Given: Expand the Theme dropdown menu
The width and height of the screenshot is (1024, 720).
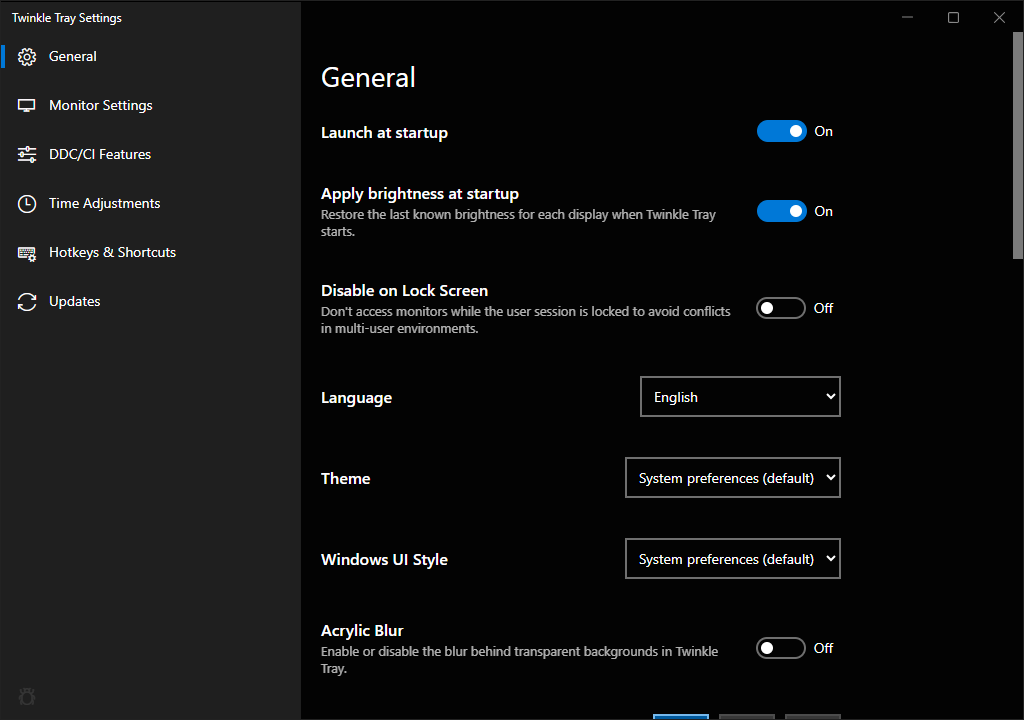Looking at the screenshot, I should tap(732, 478).
